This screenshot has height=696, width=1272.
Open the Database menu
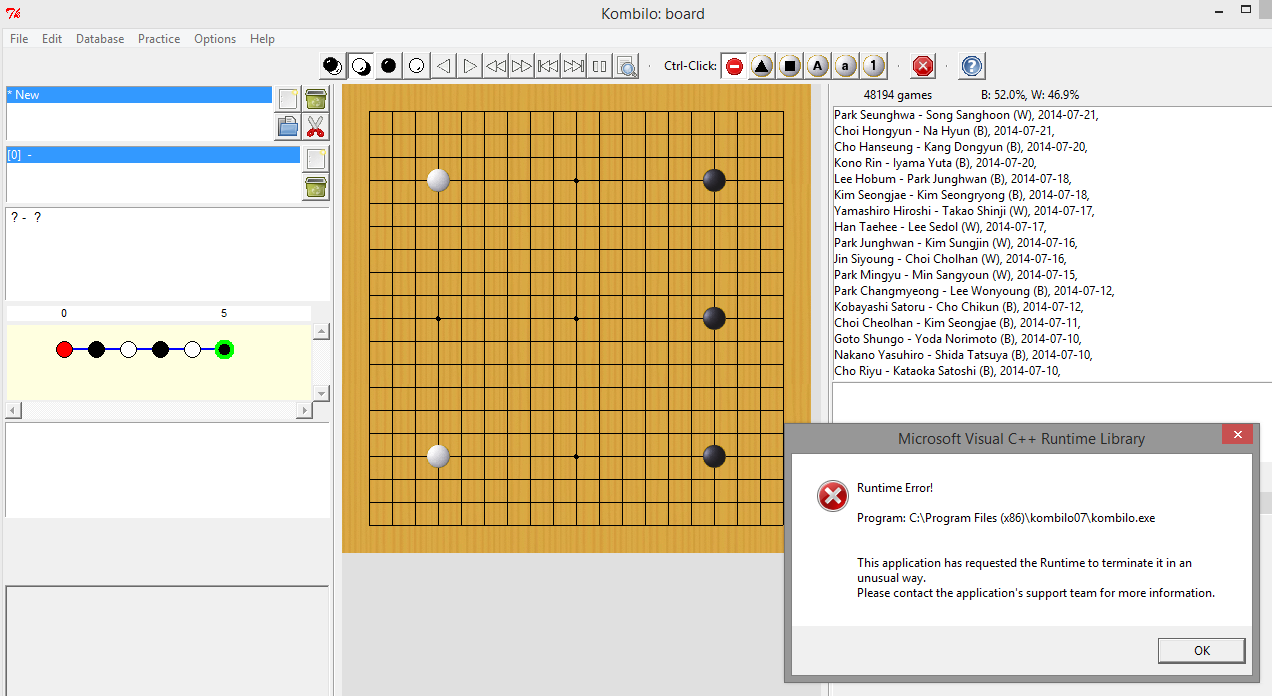click(x=100, y=39)
